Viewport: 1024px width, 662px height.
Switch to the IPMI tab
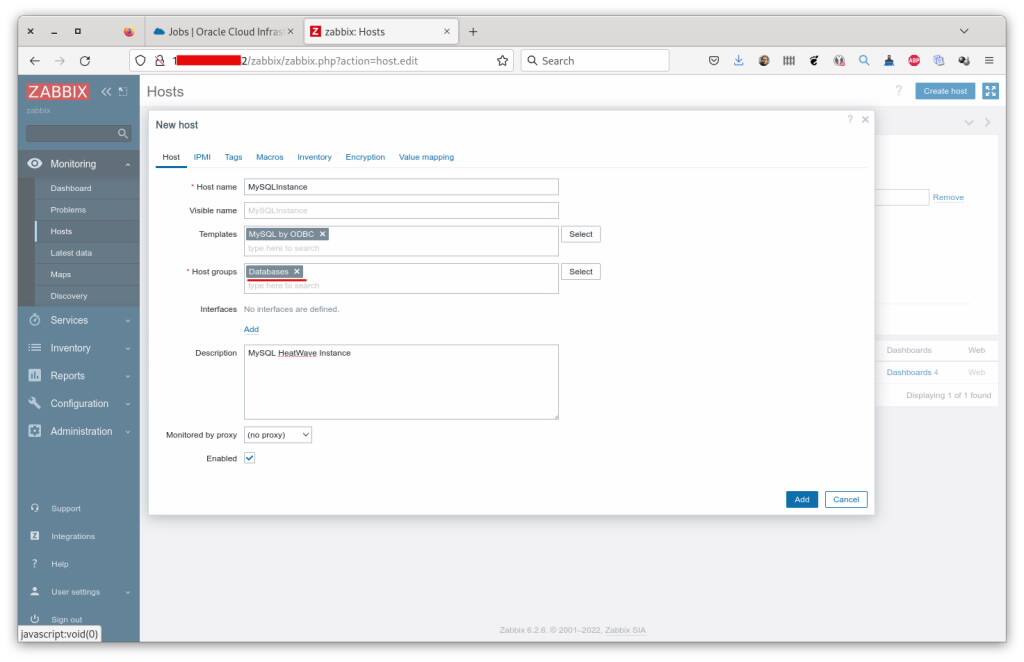(x=202, y=157)
